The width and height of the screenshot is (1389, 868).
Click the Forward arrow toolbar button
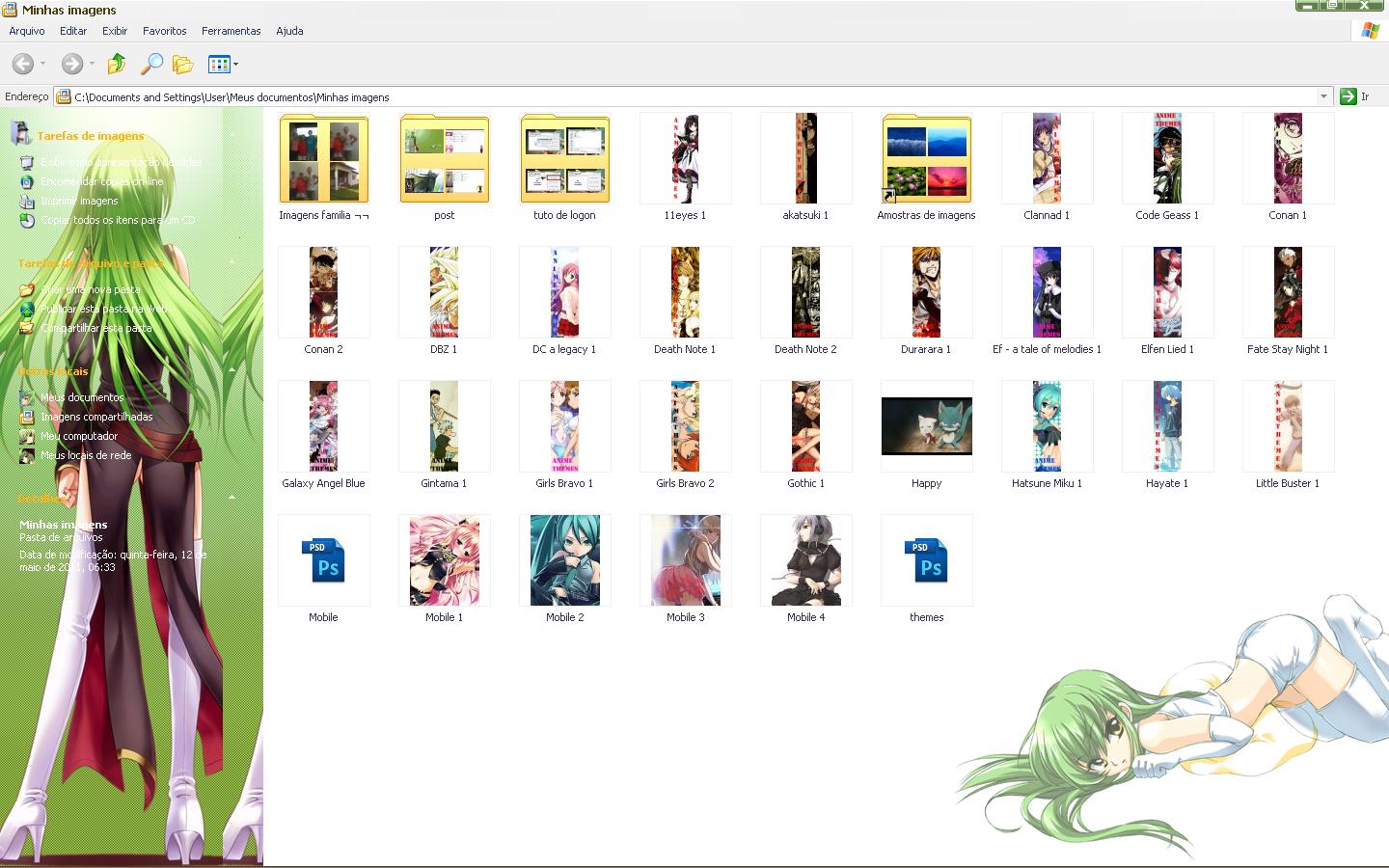click(x=71, y=64)
